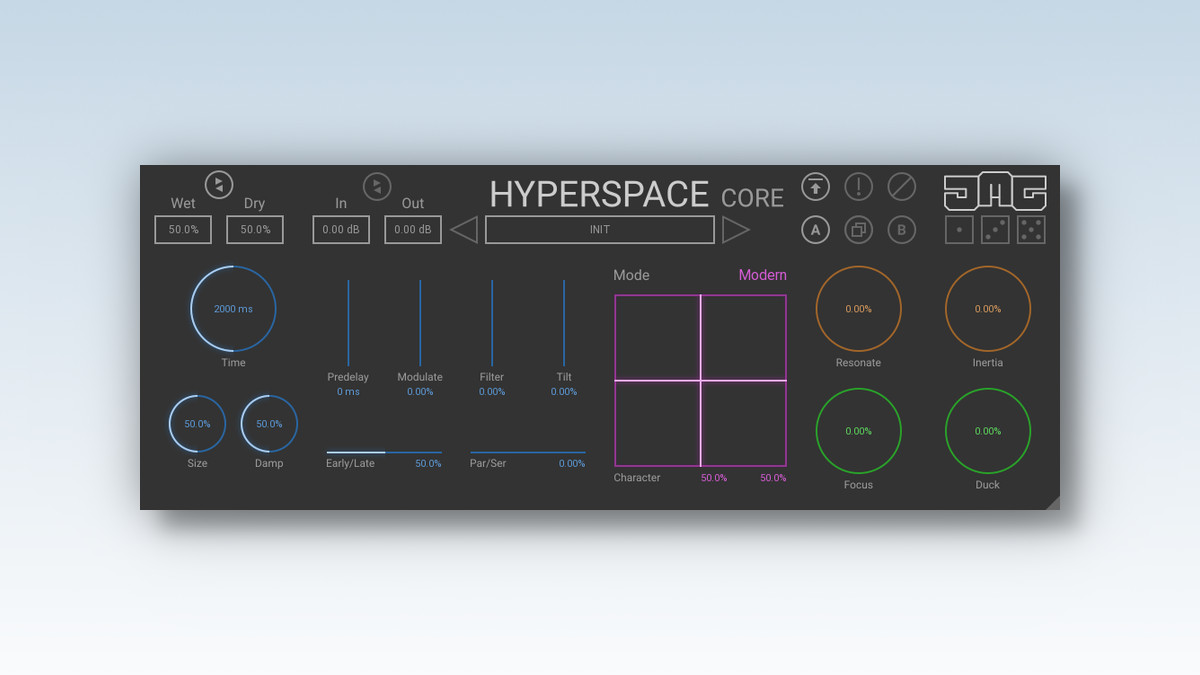This screenshot has height=675, width=1200.
Task: Click the five-dot dice randomize icon
Action: click(x=1031, y=230)
